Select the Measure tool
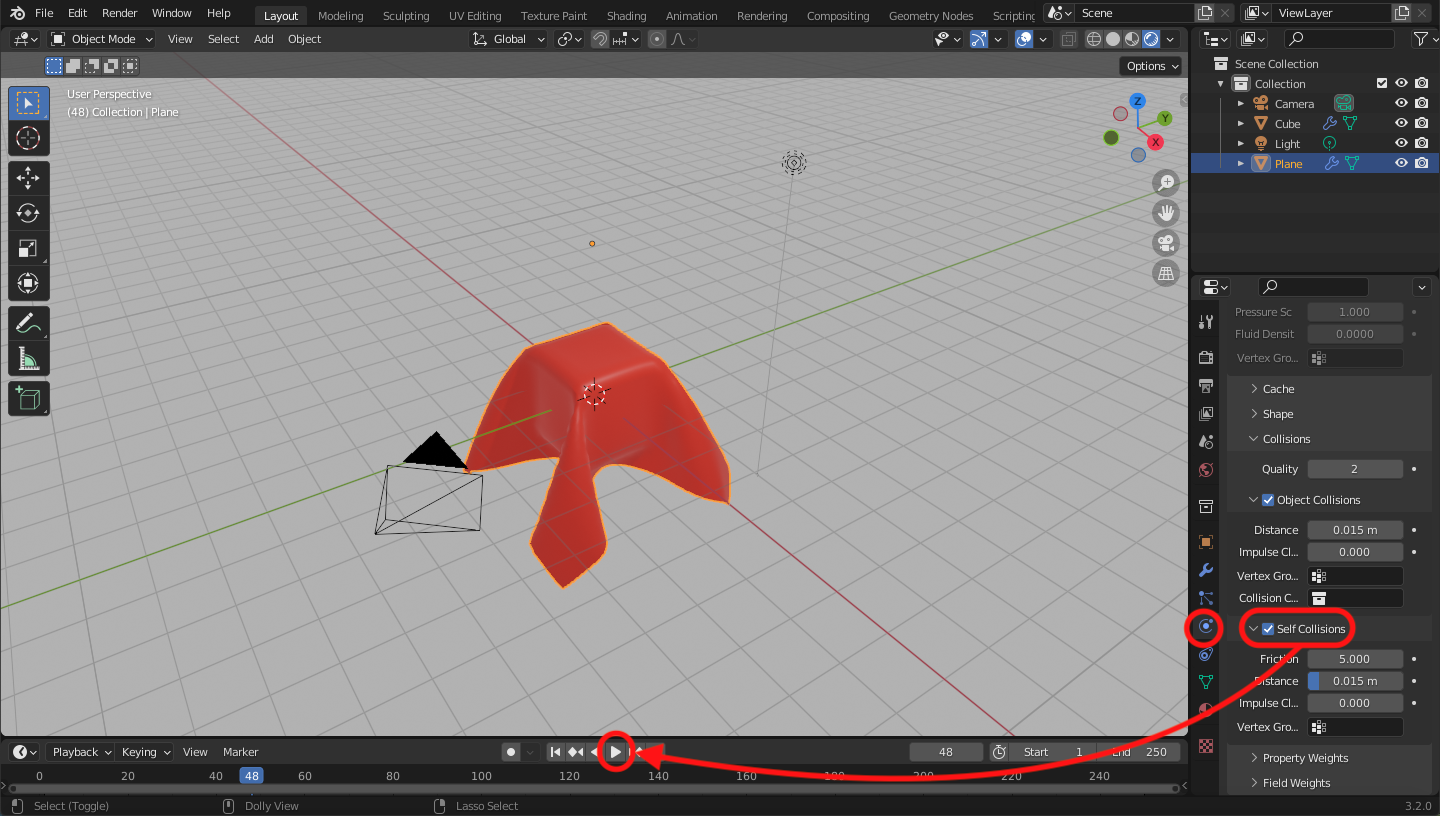The width and height of the screenshot is (1440, 816). [28, 358]
